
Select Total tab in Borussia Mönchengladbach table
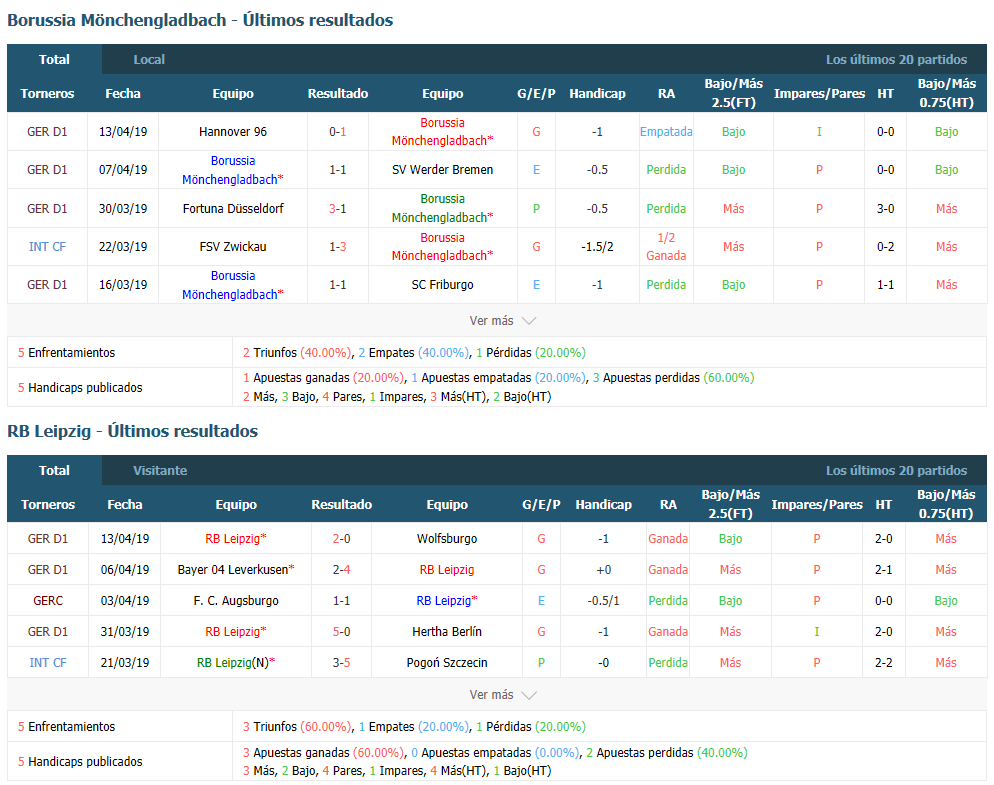coord(54,60)
